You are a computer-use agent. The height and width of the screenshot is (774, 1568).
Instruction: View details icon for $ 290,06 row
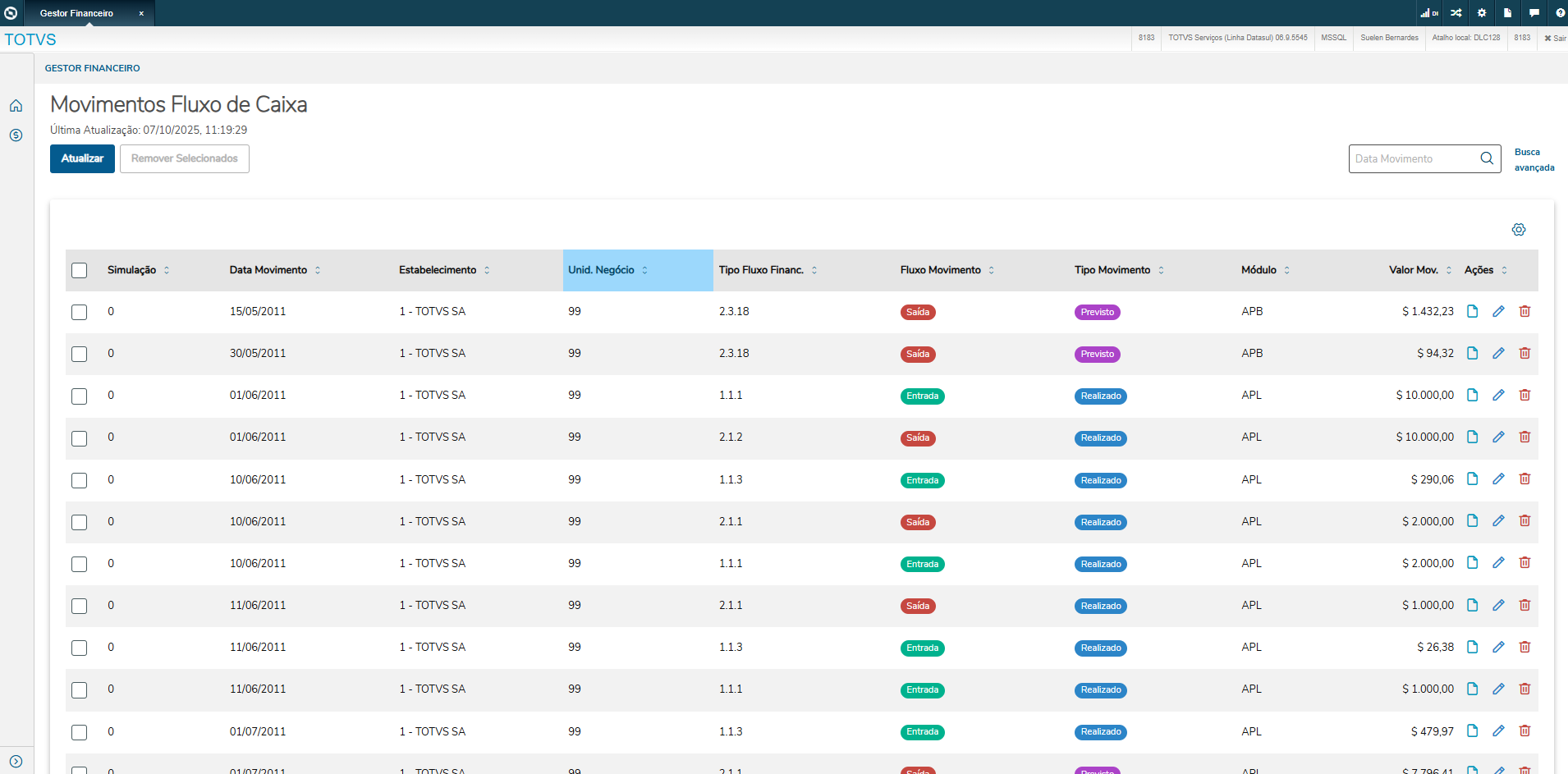1473,479
